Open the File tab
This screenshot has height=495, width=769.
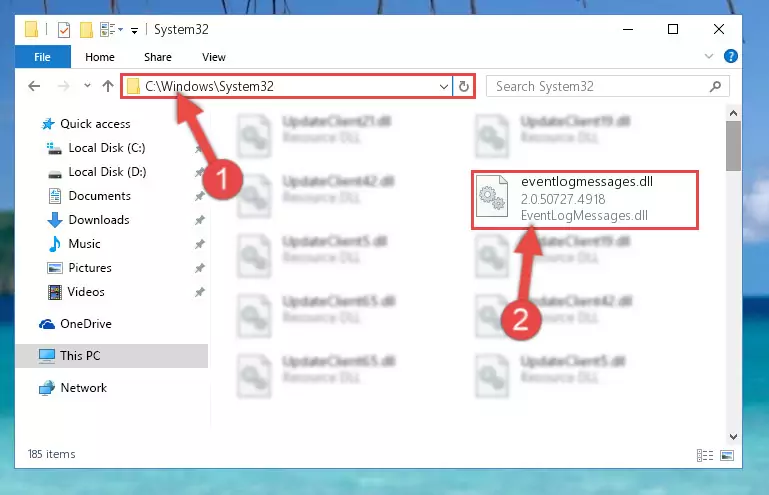pyautogui.click(x=43, y=57)
